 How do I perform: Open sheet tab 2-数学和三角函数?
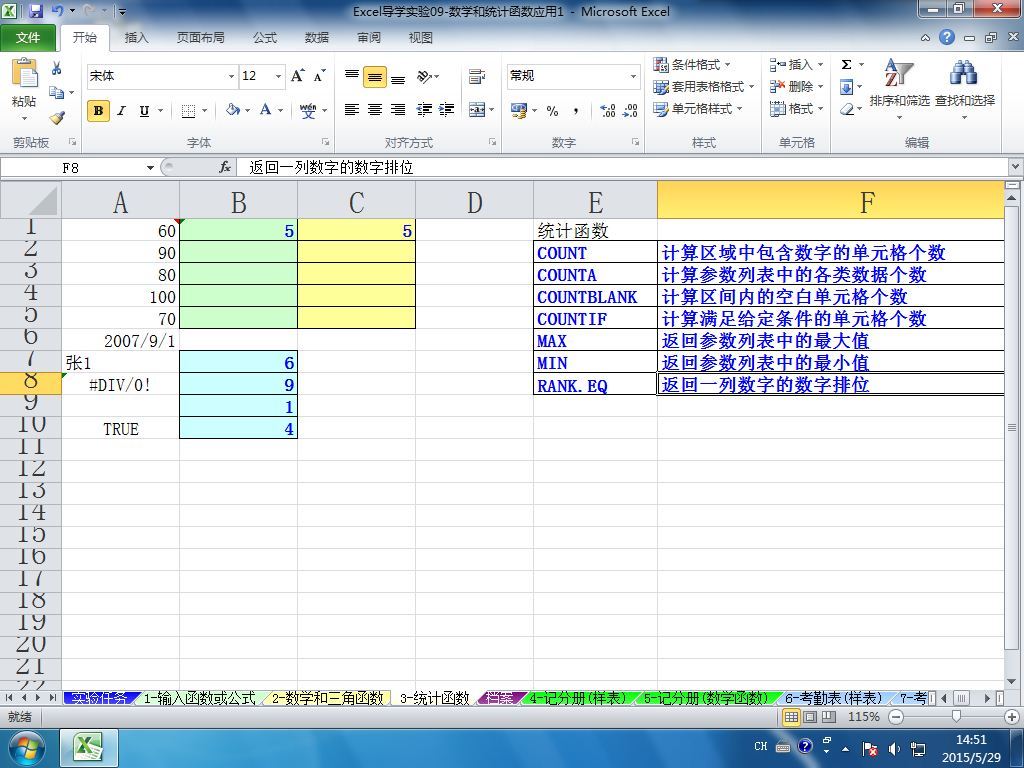click(x=328, y=698)
